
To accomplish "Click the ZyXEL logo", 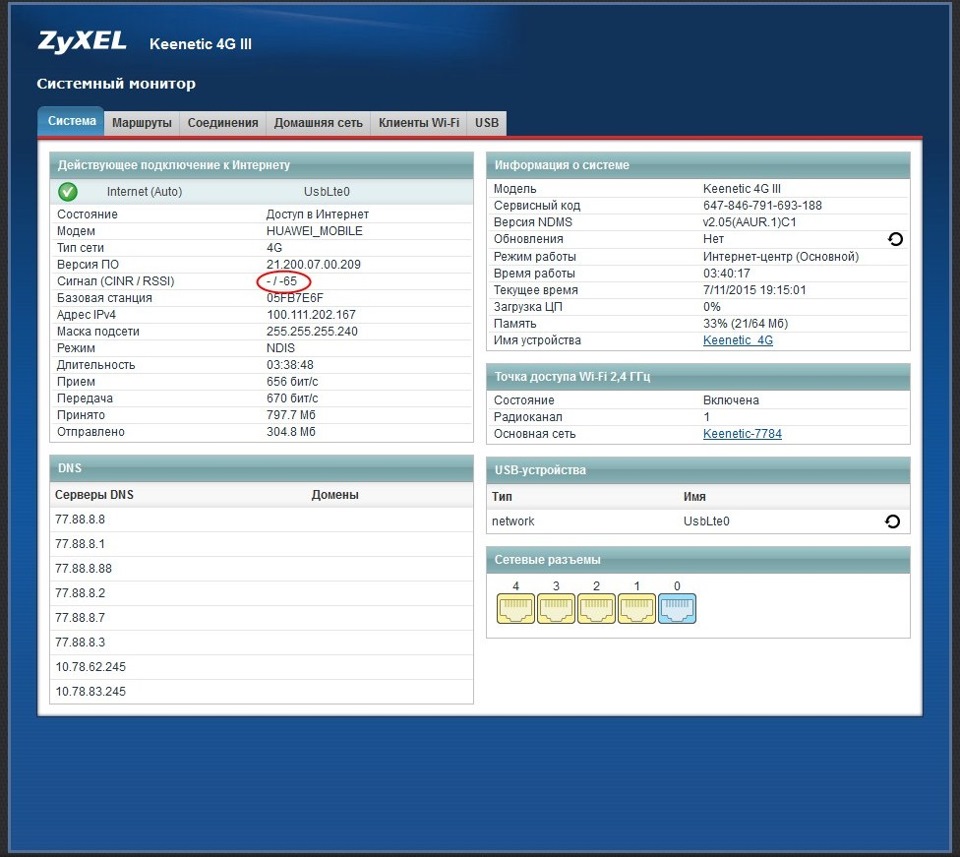I will coord(82,42).
